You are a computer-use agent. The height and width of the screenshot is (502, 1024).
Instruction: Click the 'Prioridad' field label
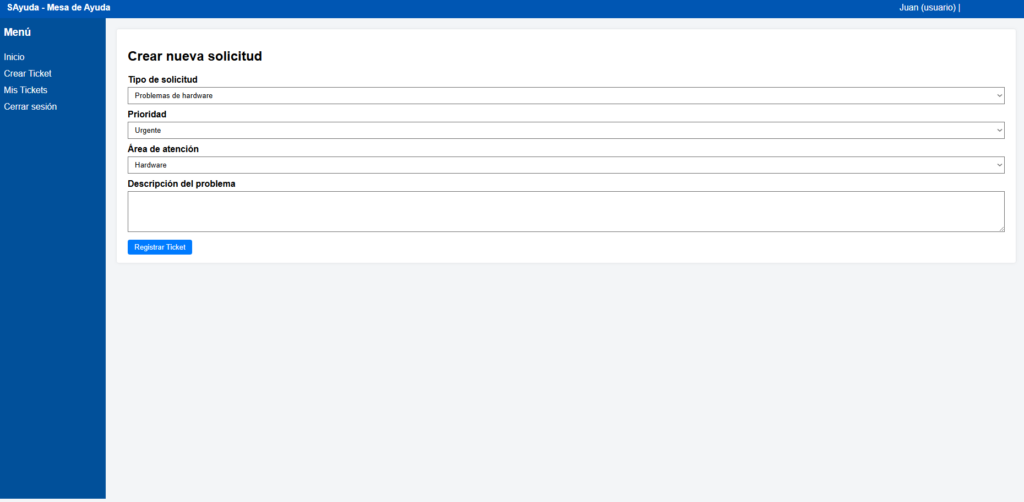(147, 114)
